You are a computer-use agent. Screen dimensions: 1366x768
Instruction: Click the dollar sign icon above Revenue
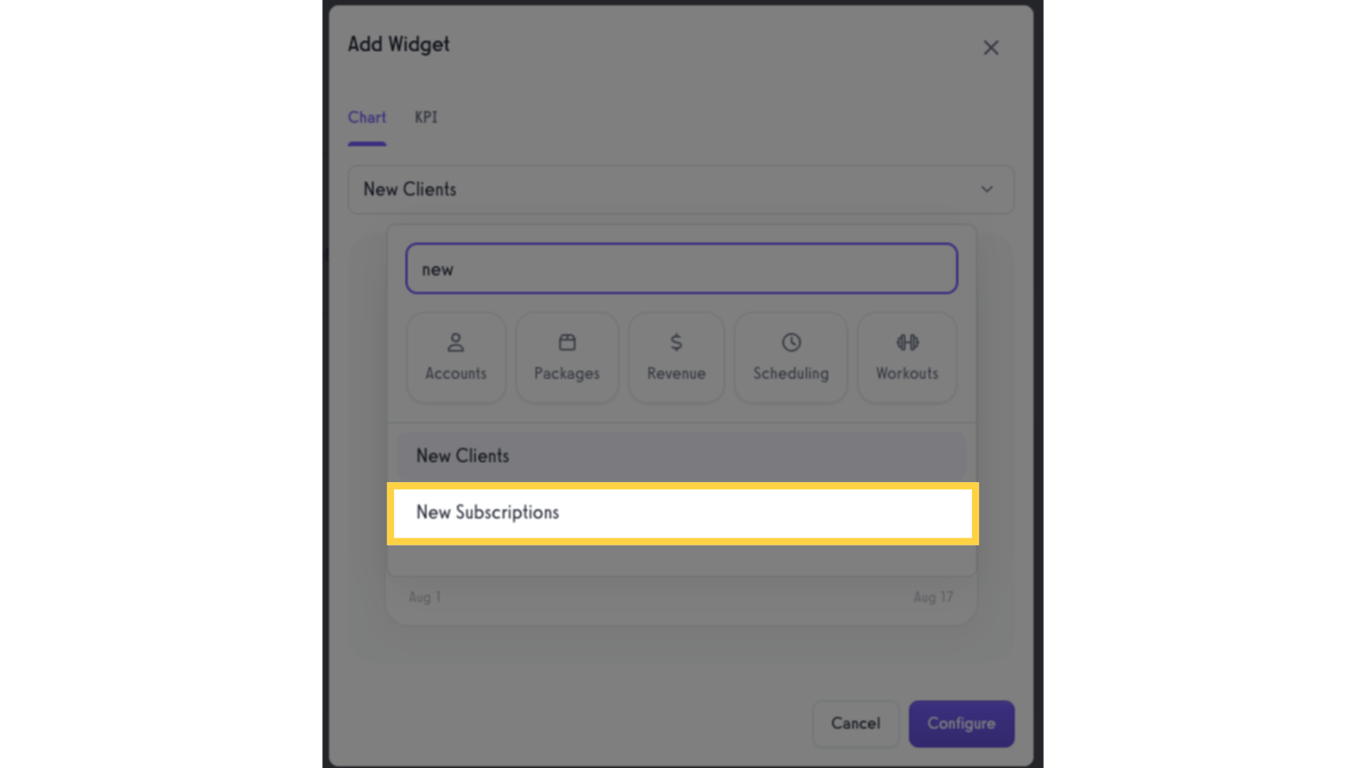click(676, 342)
